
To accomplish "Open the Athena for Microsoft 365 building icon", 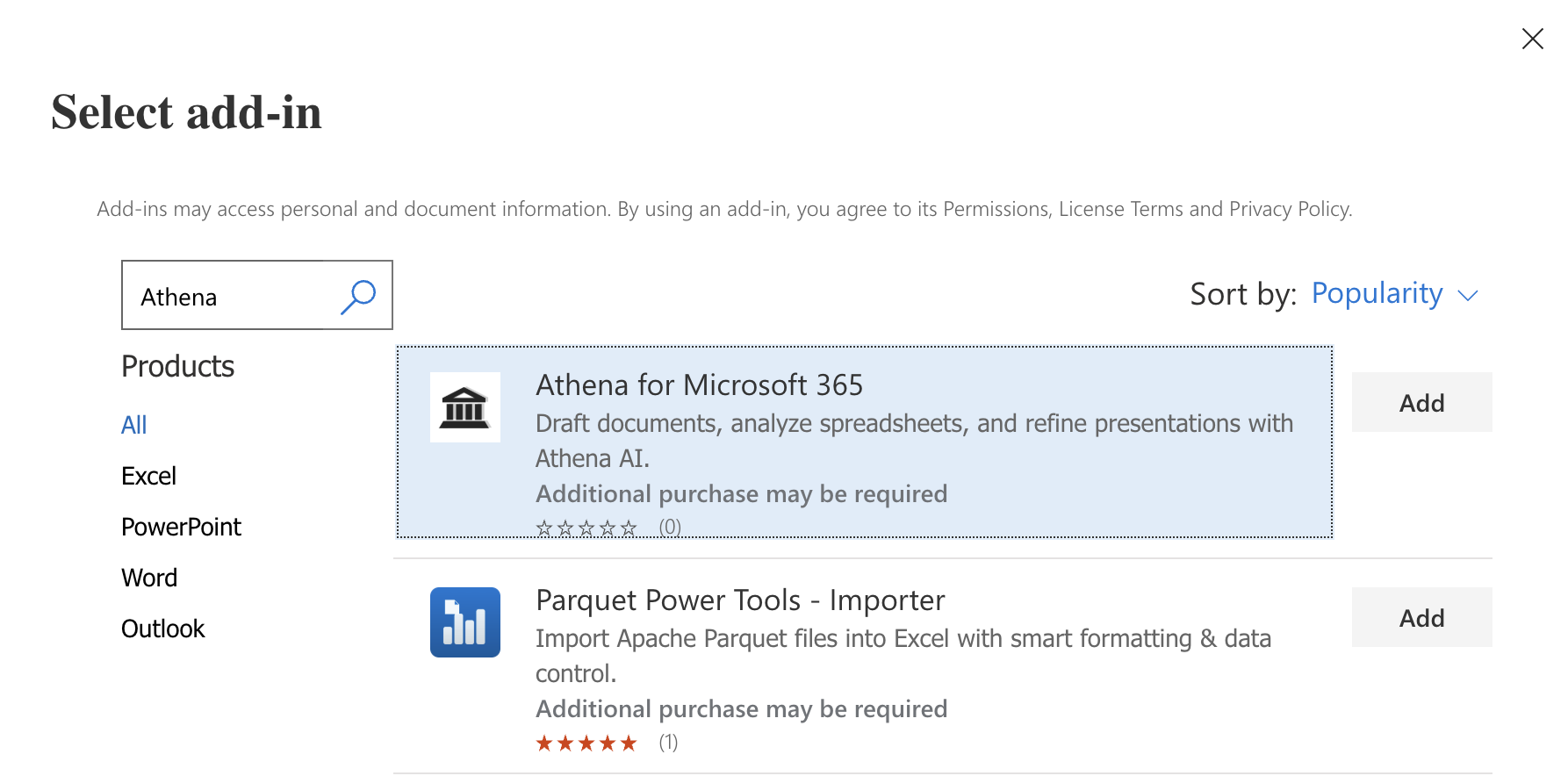I will (x=464, y=407).
